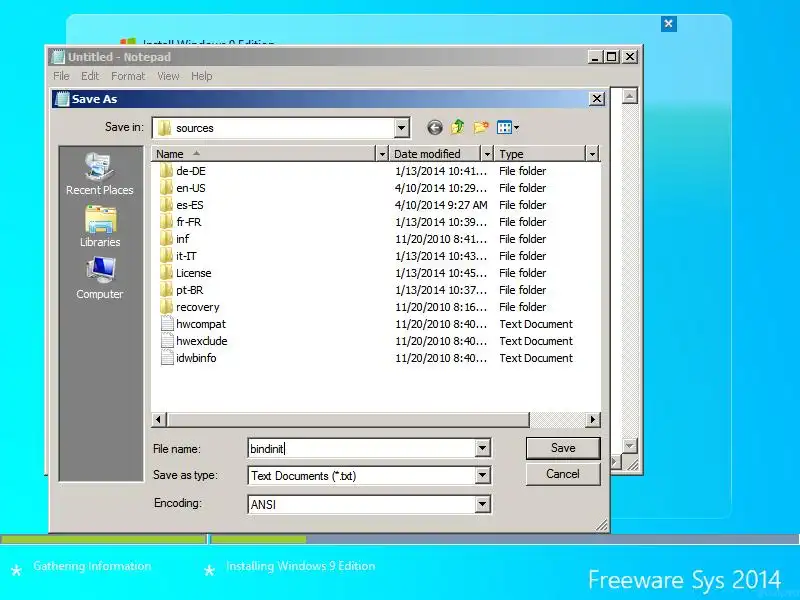The image size is (800, 600).
Task: Open Libraries in the sidebar
Action: tap(100, 227)
